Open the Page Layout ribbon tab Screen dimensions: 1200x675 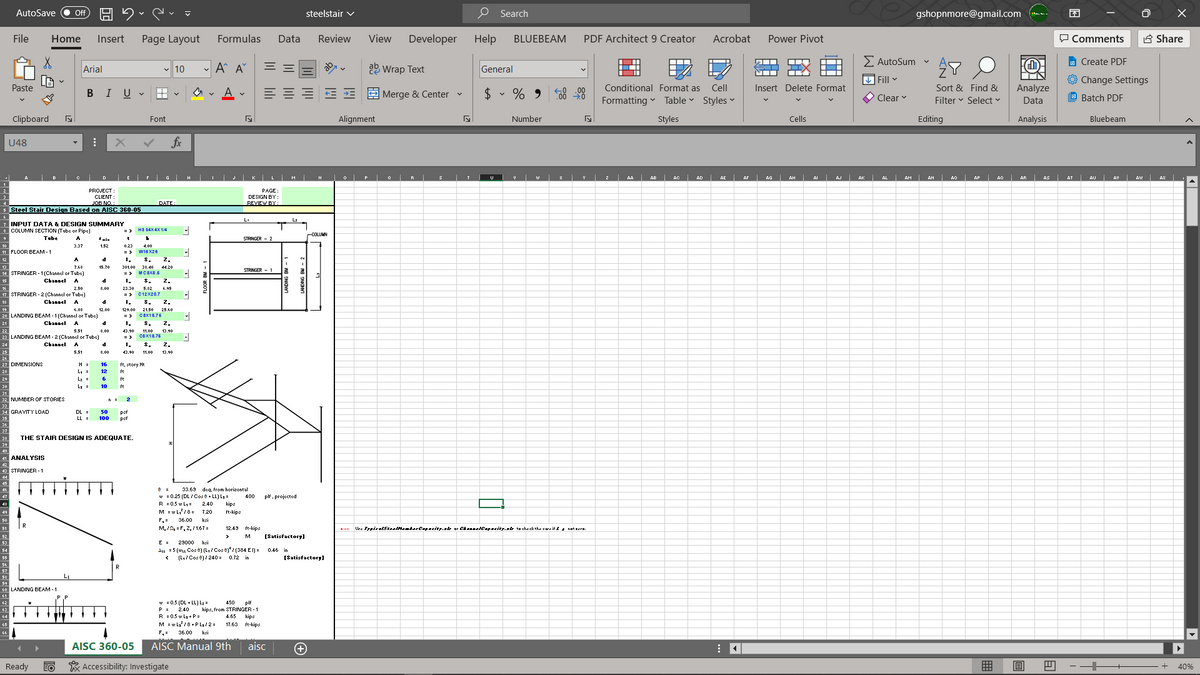(x=170, y=38)
